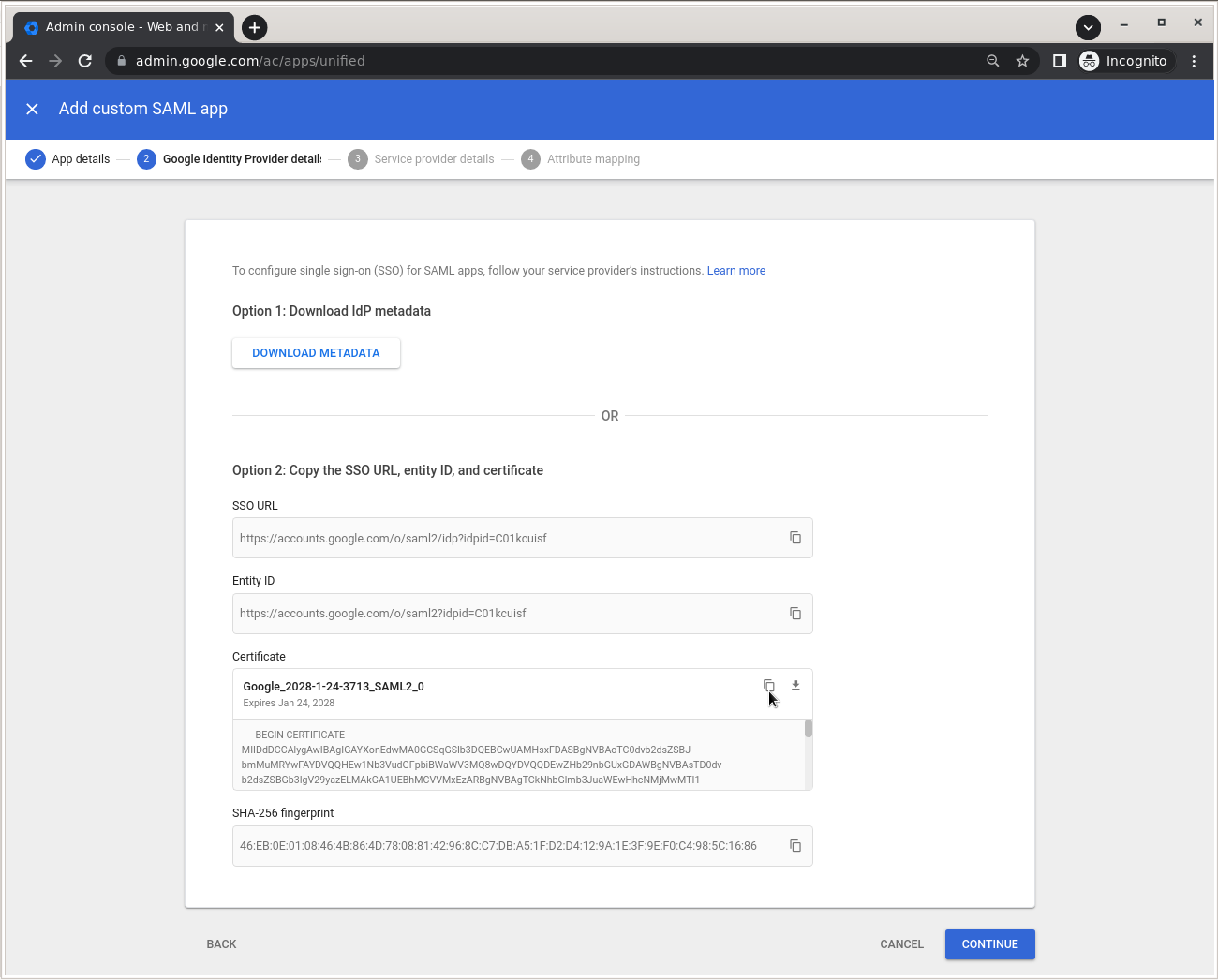Click the BEGIN CERTIFICATE text line
Screen dimensions: 1218x980
coord(300,735)
